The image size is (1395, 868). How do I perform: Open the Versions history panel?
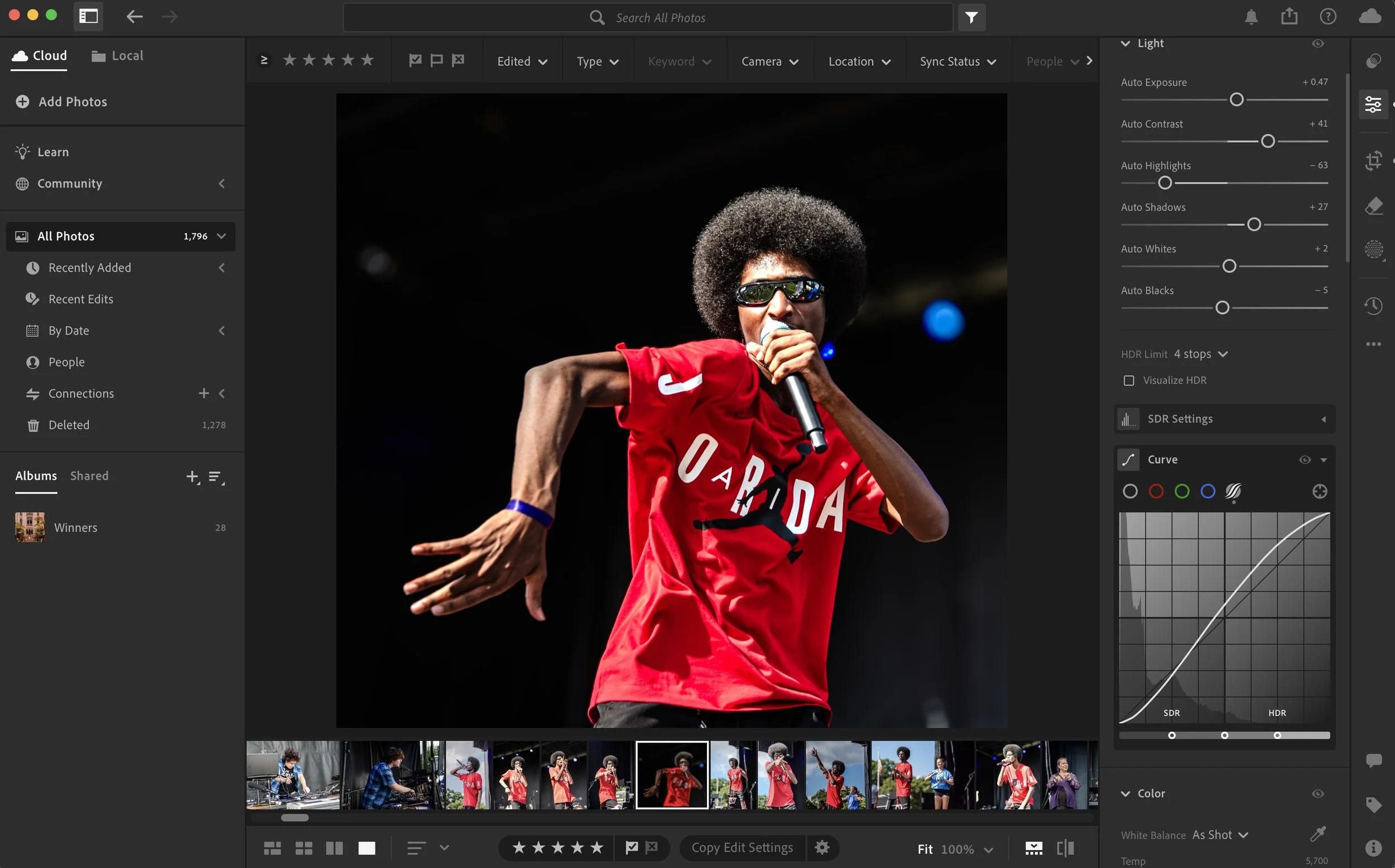[x=1373, y=305]
